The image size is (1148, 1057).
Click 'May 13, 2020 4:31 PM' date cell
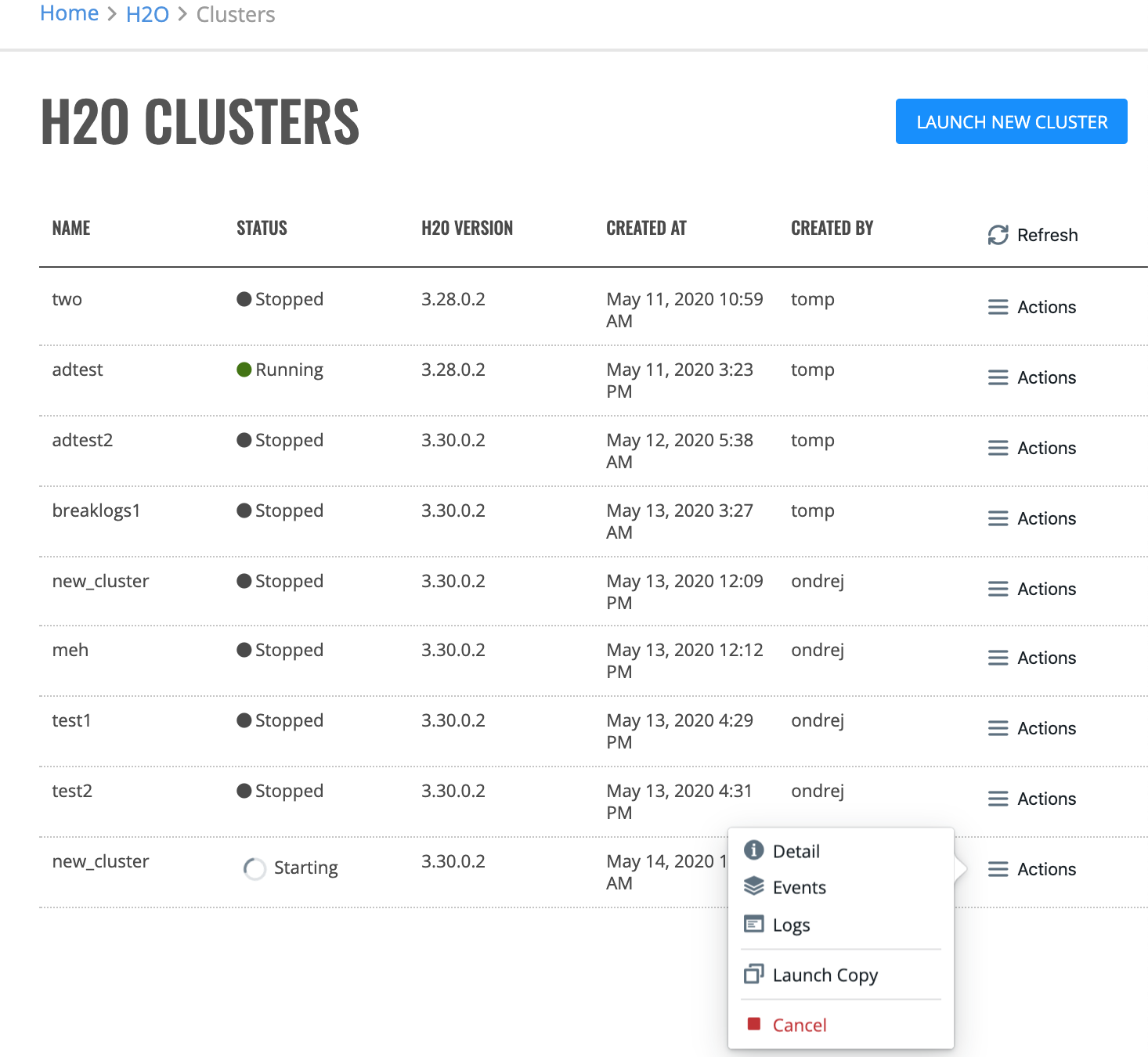click(x=680, y=802)
